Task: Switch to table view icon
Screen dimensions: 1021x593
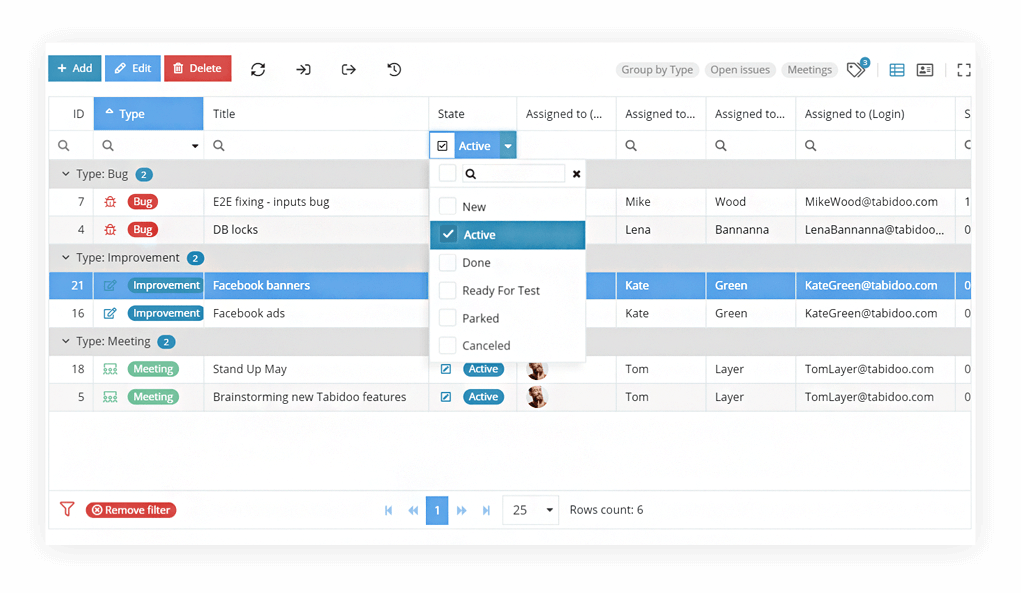Action: click(x=897, y=70)
